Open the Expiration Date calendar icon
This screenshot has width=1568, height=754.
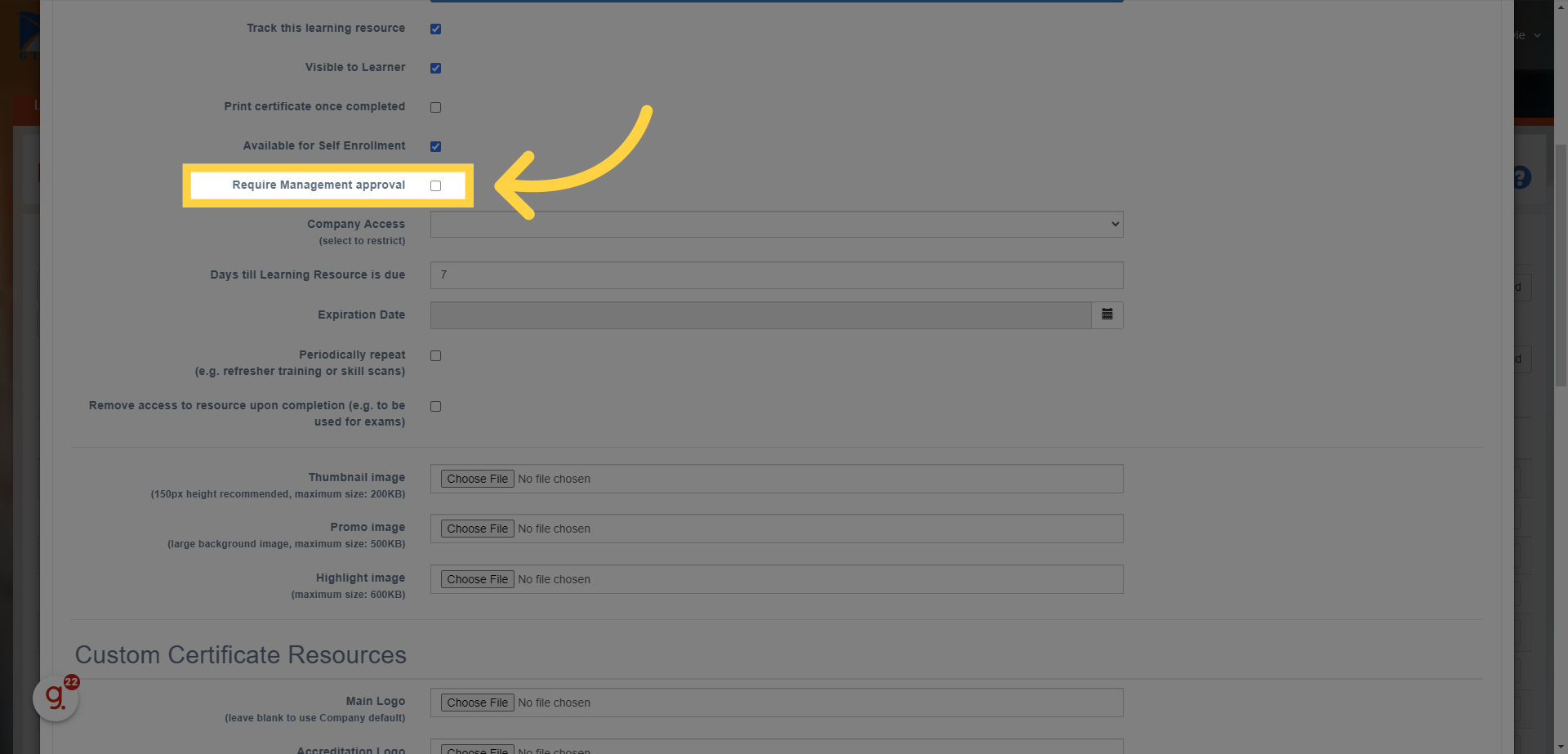(1107, 315)
